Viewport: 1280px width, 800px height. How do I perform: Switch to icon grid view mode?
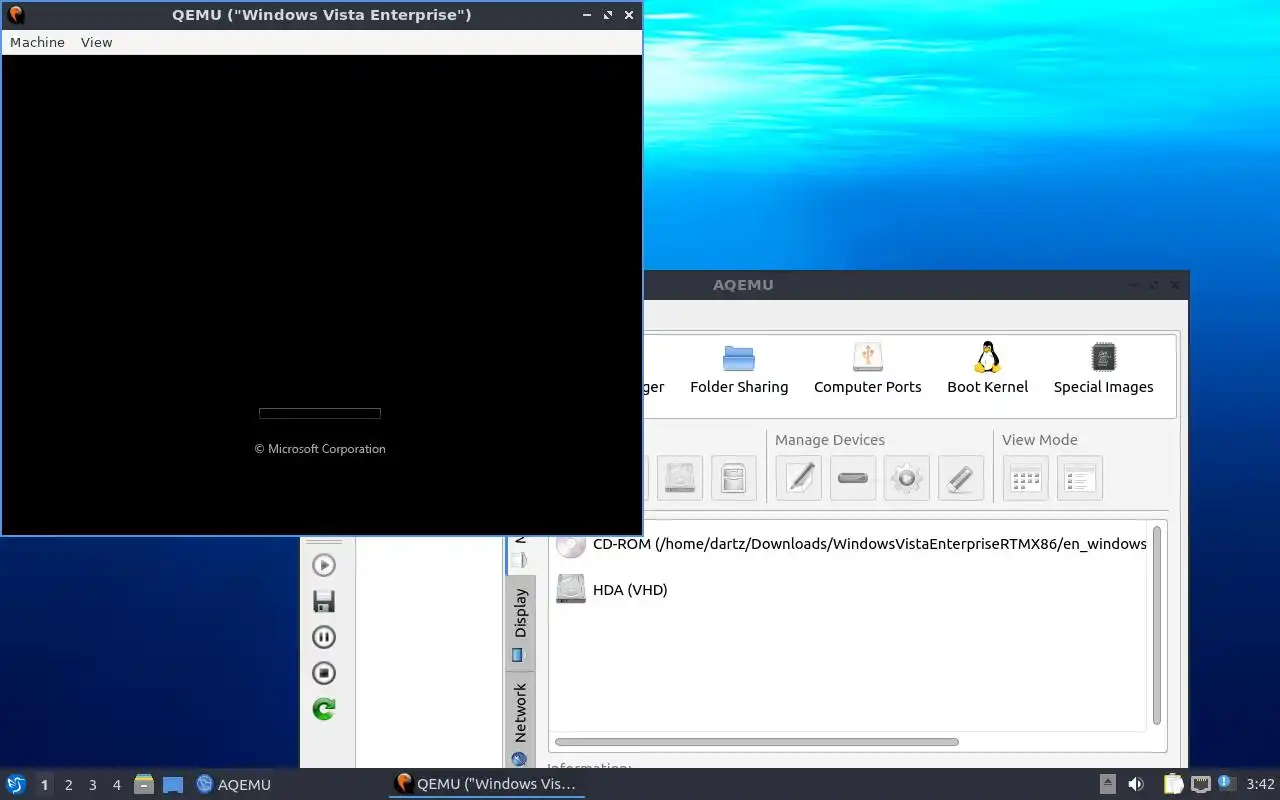click(1026, 478)
